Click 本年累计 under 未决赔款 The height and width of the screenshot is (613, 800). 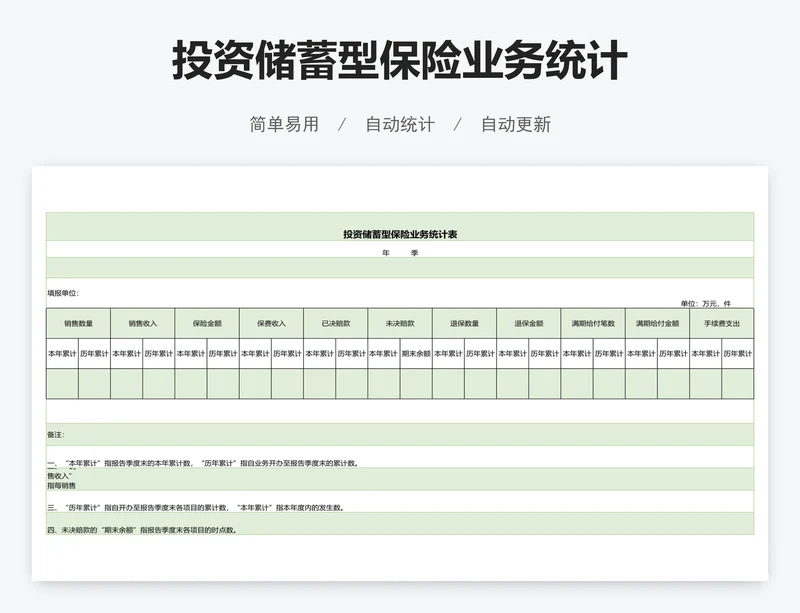pos(384,353)
